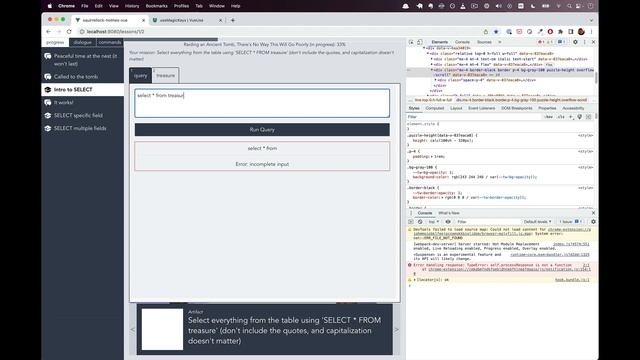Open console settings gear
Image resolution: width=640 pixels, height=360 pixels.
coord(593,222)
